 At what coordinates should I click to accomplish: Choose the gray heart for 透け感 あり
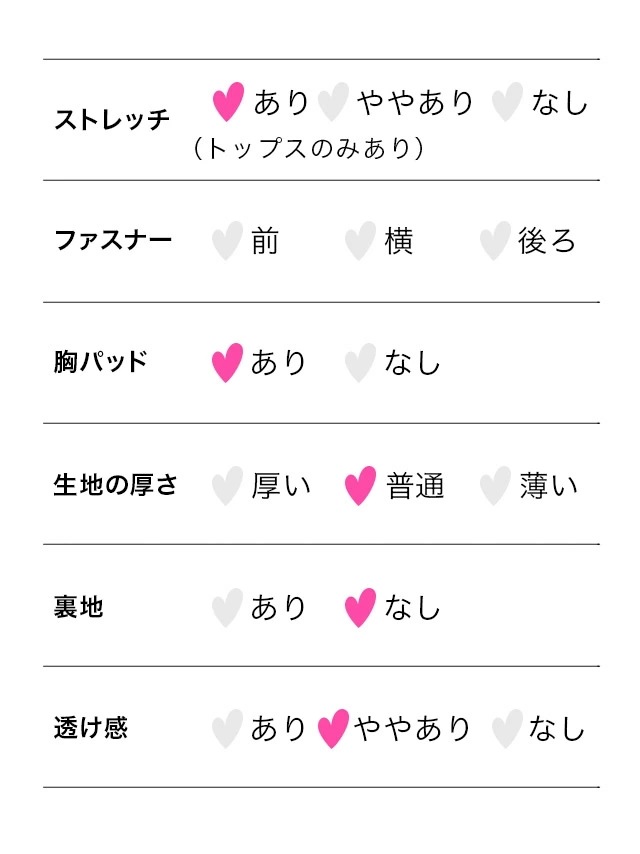(x=228, y=728)
